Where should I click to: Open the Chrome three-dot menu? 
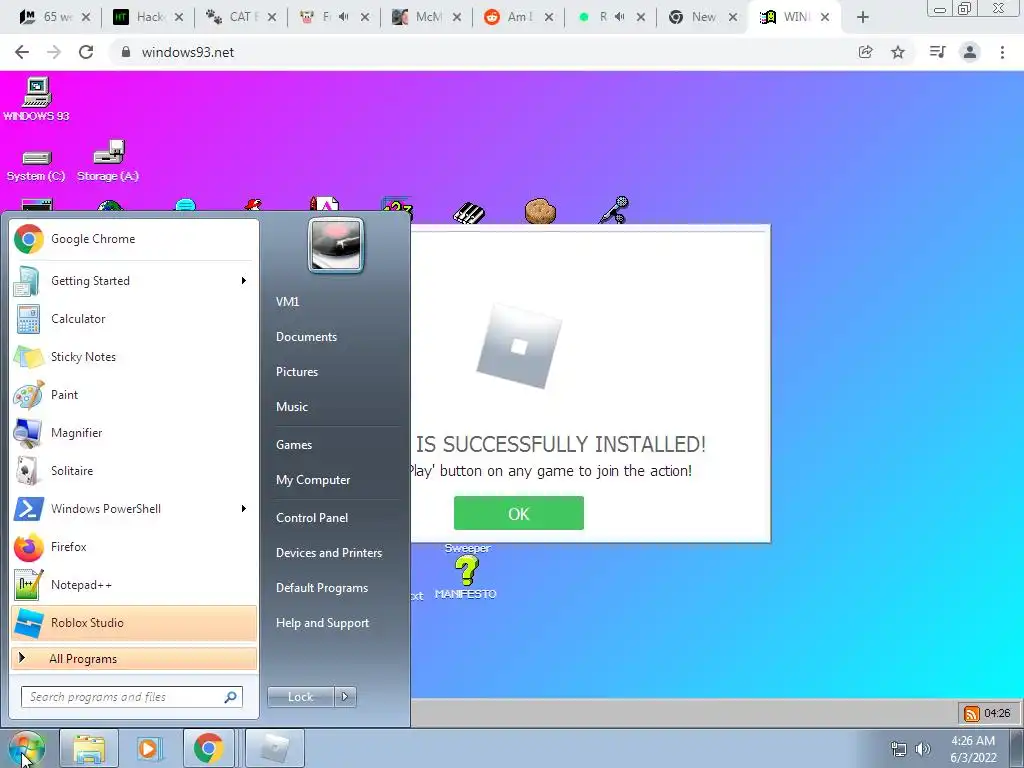[x=1002, y=52]
